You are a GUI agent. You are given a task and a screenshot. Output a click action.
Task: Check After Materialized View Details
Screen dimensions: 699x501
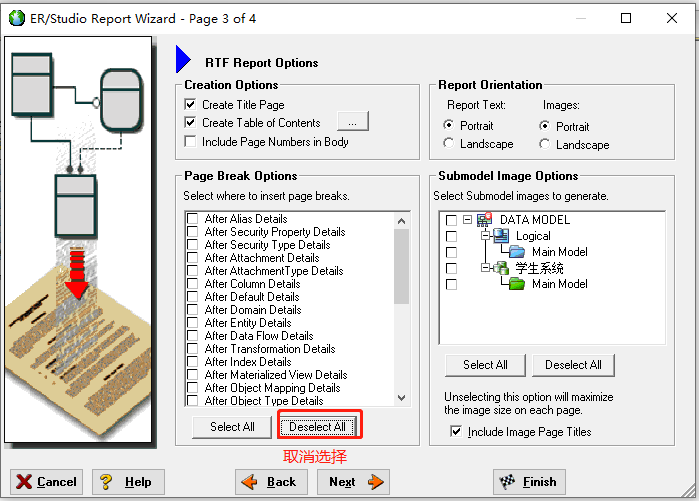point(193,374)
